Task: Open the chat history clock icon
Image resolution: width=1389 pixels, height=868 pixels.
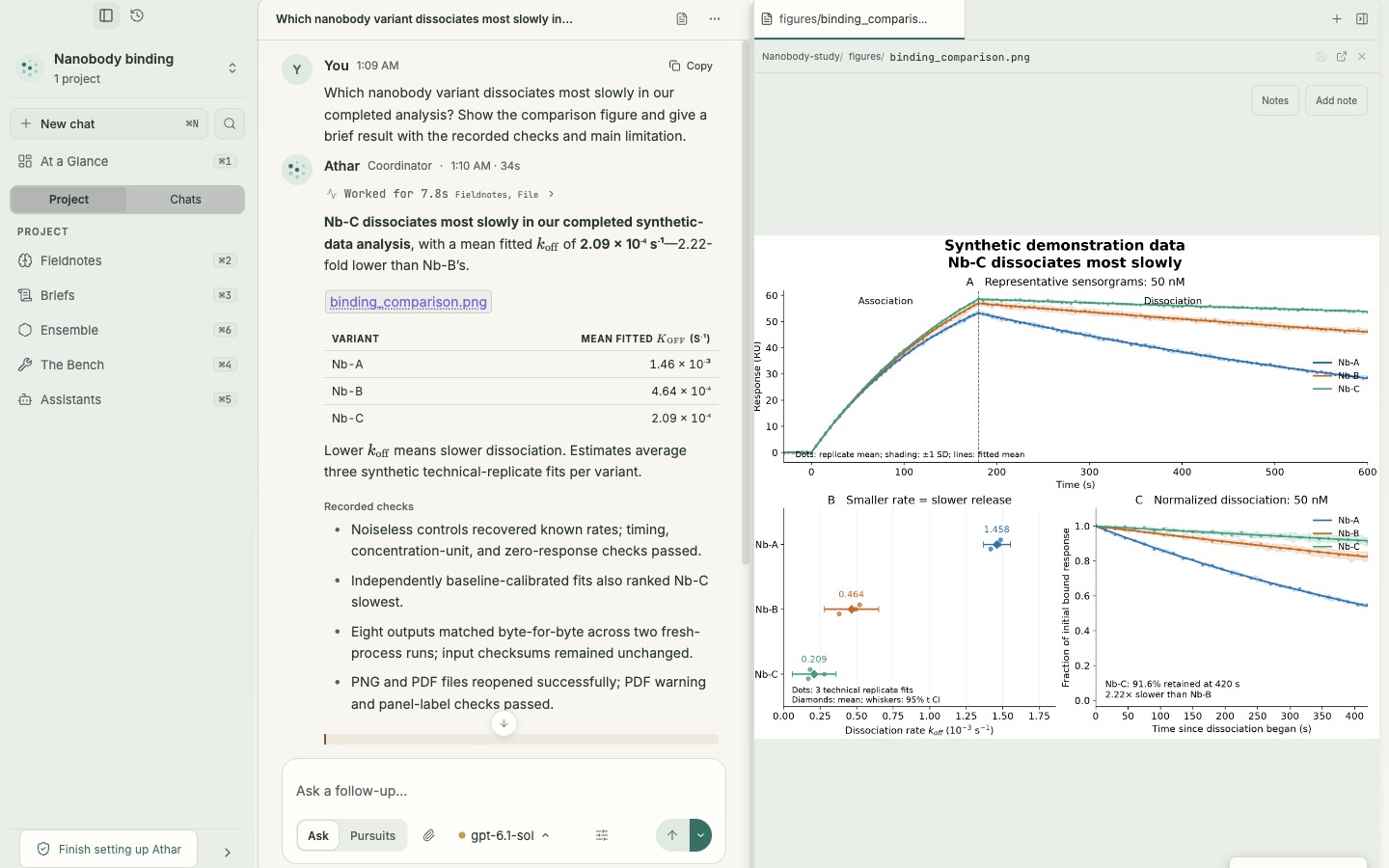Action: pos(137,15)
